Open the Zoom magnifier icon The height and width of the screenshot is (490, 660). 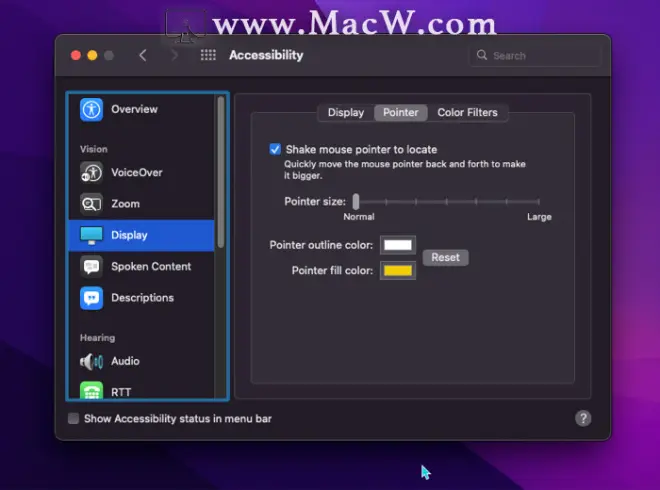[x=91, y=204]
